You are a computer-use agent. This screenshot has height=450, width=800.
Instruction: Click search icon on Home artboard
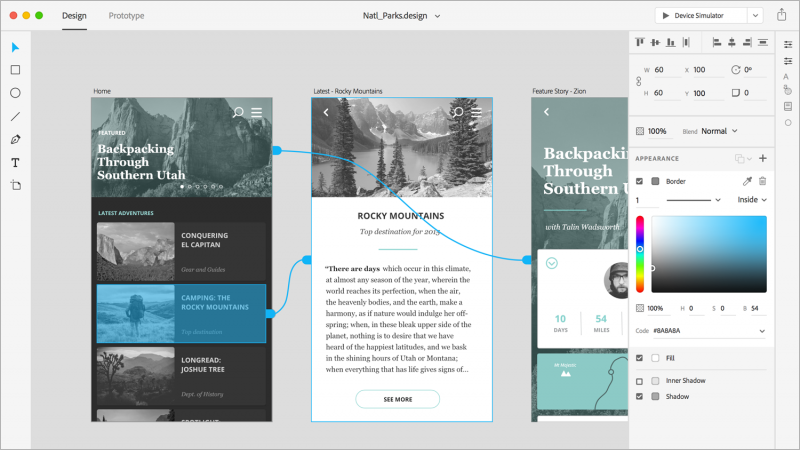tap(238, 112)
